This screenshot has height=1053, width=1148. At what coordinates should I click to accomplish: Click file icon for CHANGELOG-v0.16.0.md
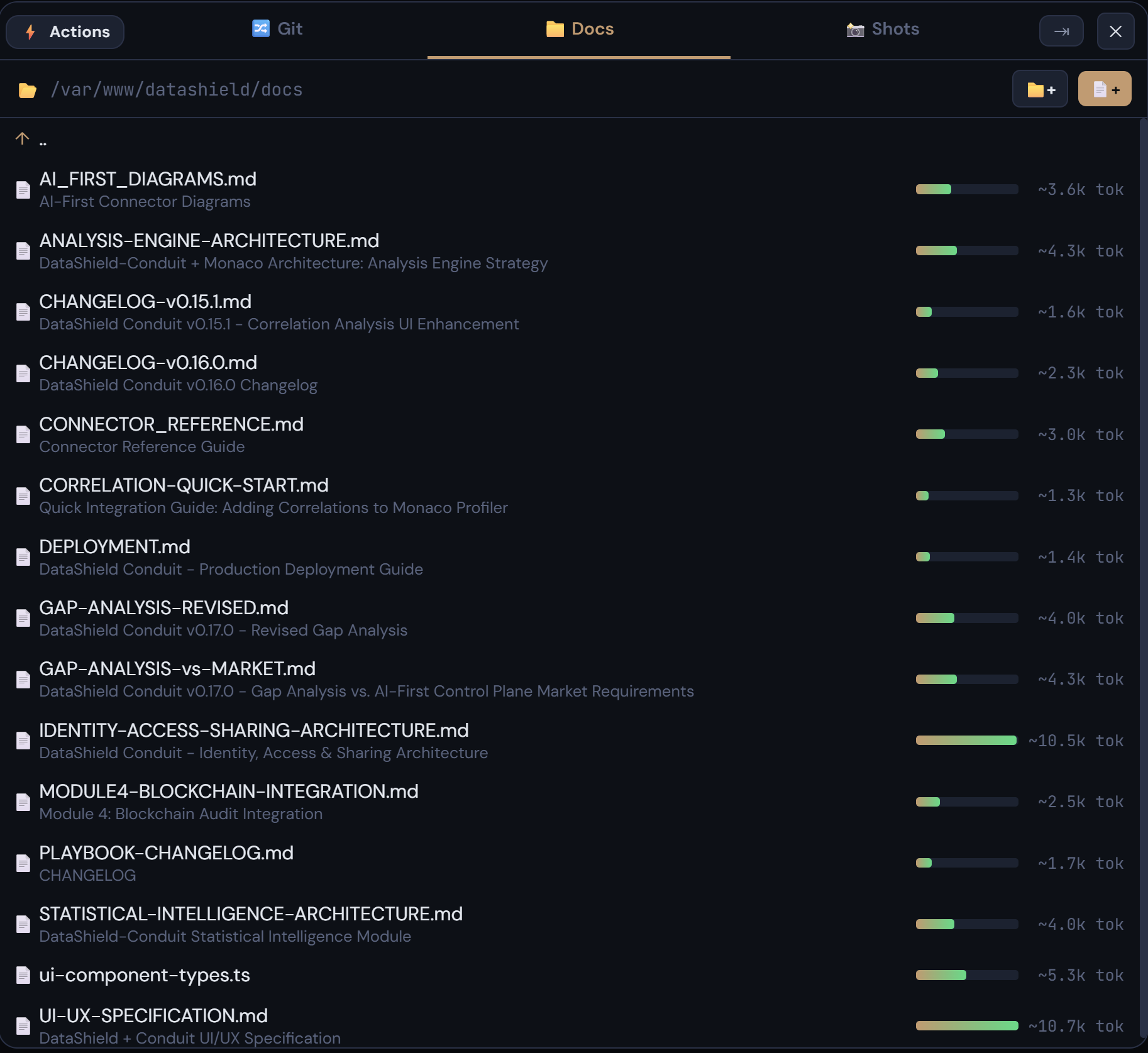(x=23, y=373)
